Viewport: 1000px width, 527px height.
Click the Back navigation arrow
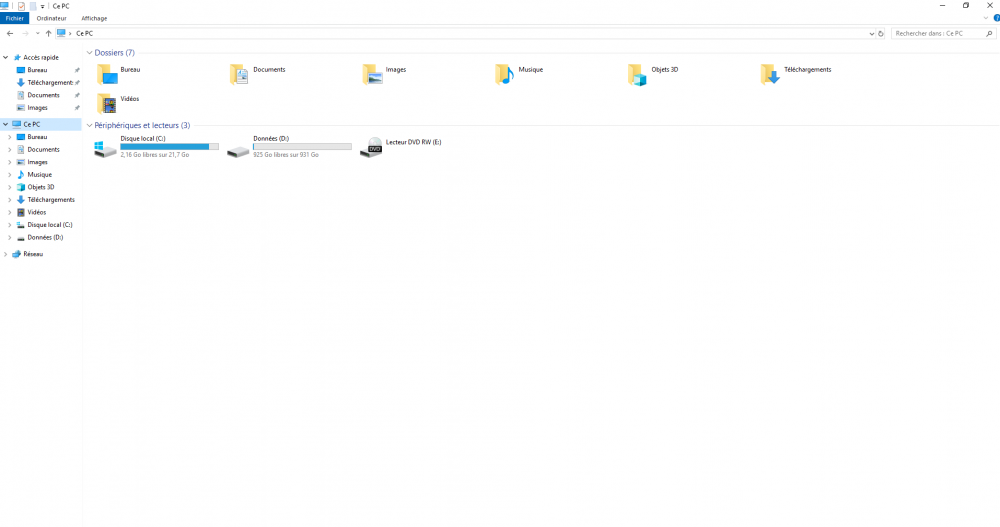tap(10, 33)
